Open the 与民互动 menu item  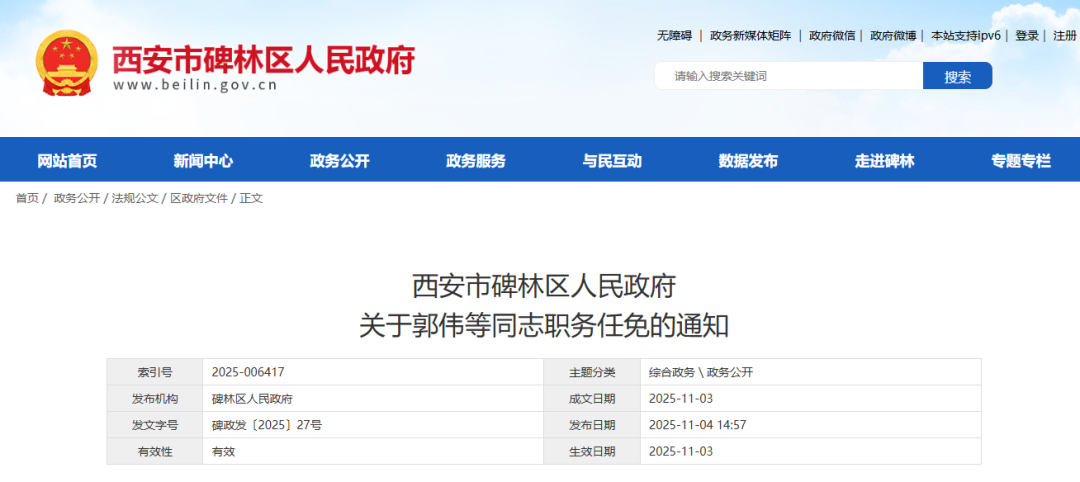point(612,160)
